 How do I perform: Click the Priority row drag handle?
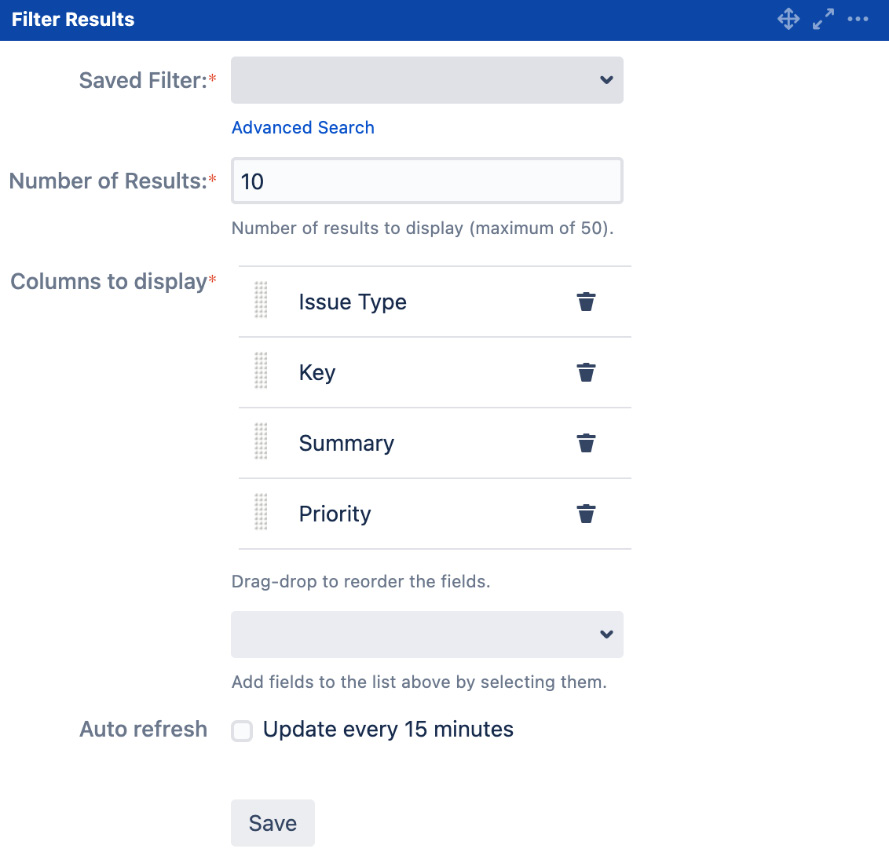262,513
